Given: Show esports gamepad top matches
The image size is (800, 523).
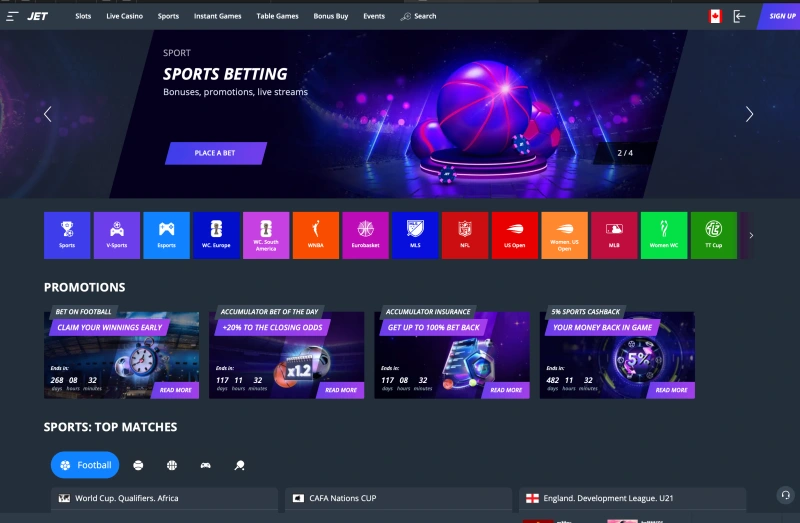Looking at the screenshot, I should [x=206, y=465].
